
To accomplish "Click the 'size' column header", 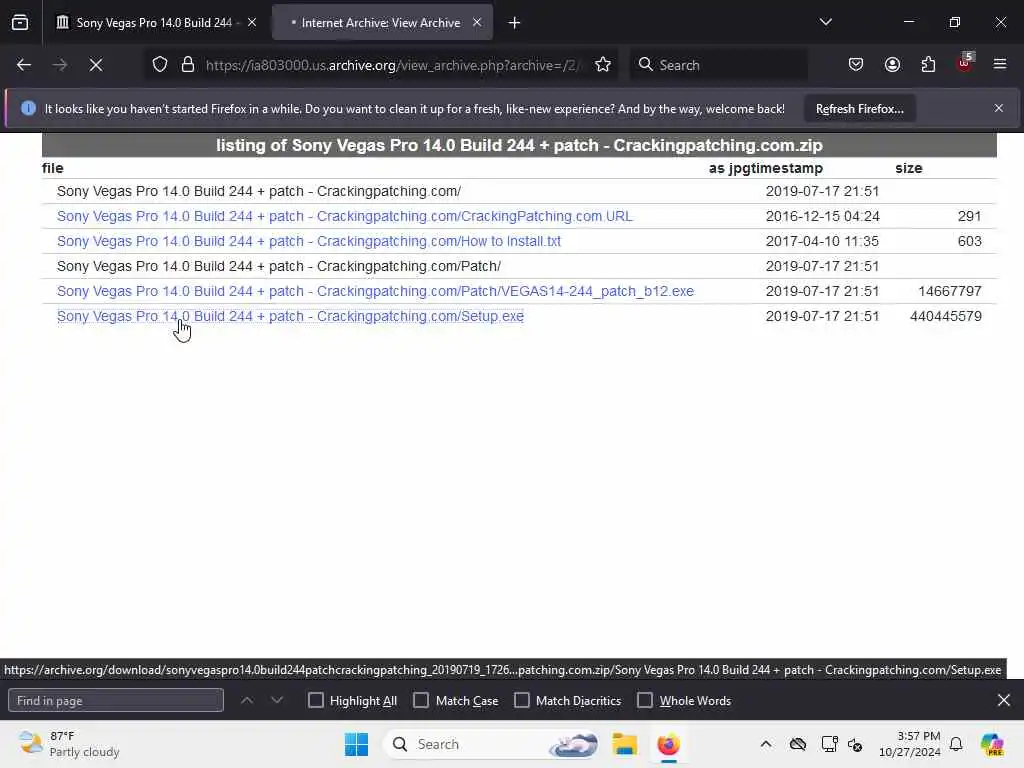I will (x=908, y=168).
